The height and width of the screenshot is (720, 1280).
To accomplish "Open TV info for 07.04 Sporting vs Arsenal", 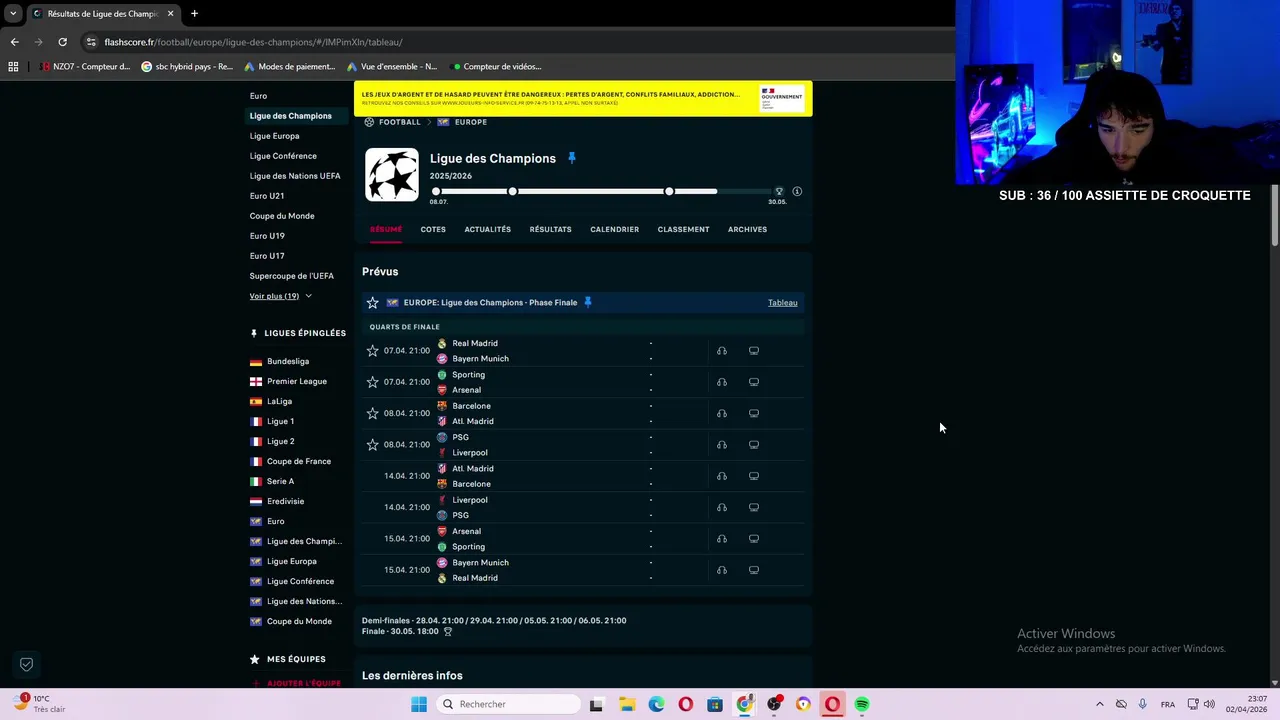I will click(x=754, y=382).
